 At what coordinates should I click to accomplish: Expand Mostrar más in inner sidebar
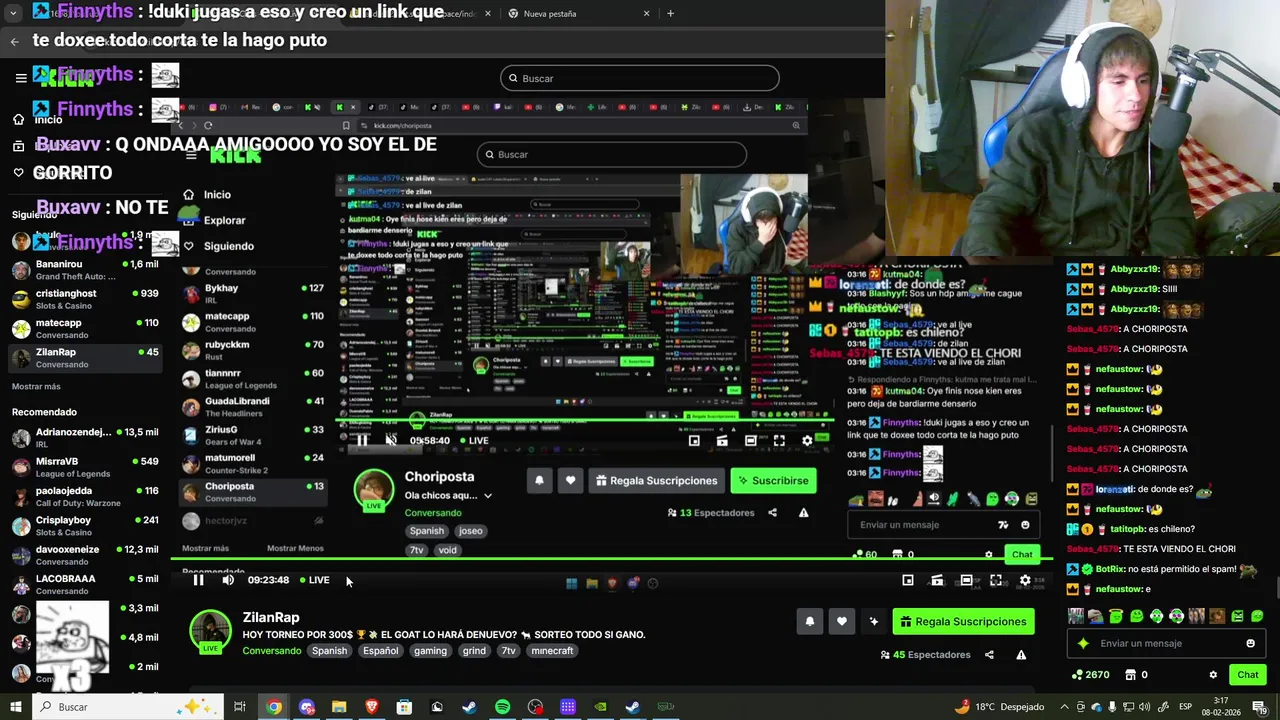pos(205,549)
